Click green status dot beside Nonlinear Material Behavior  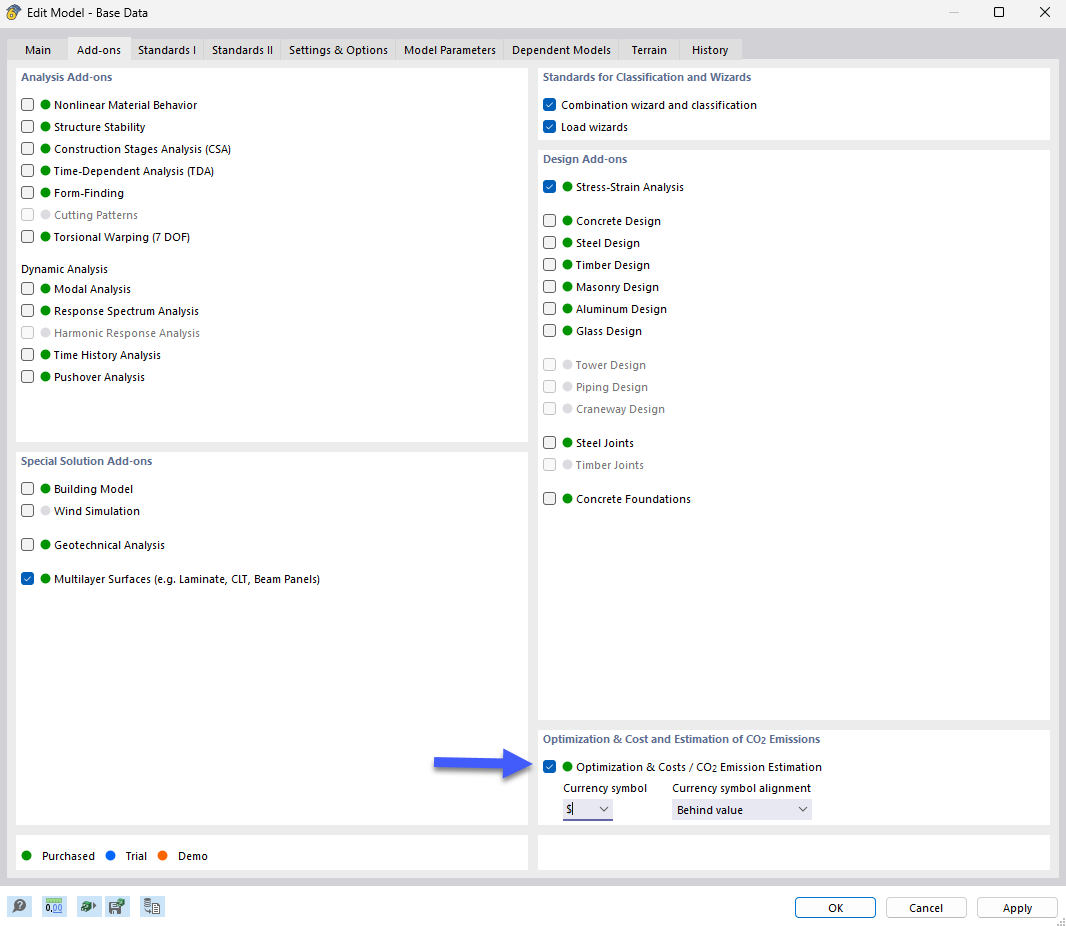46,105
